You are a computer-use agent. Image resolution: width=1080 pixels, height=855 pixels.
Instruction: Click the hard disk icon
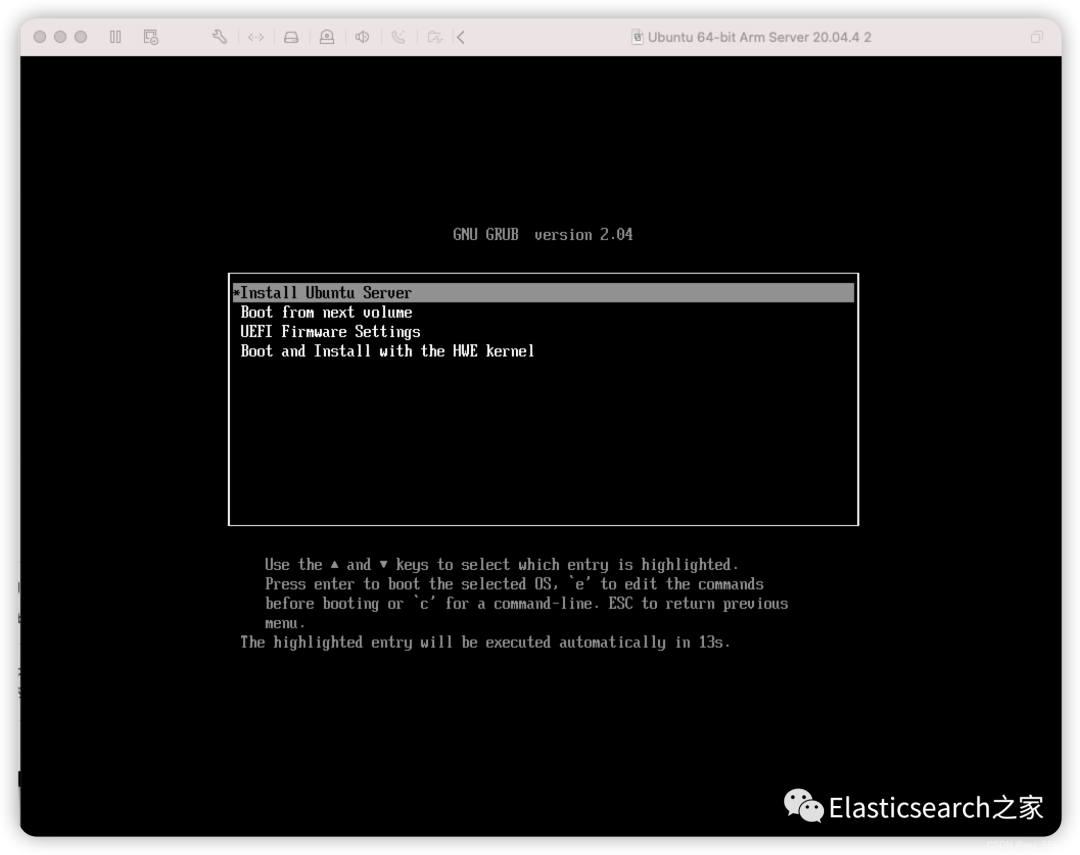point(291,37)
